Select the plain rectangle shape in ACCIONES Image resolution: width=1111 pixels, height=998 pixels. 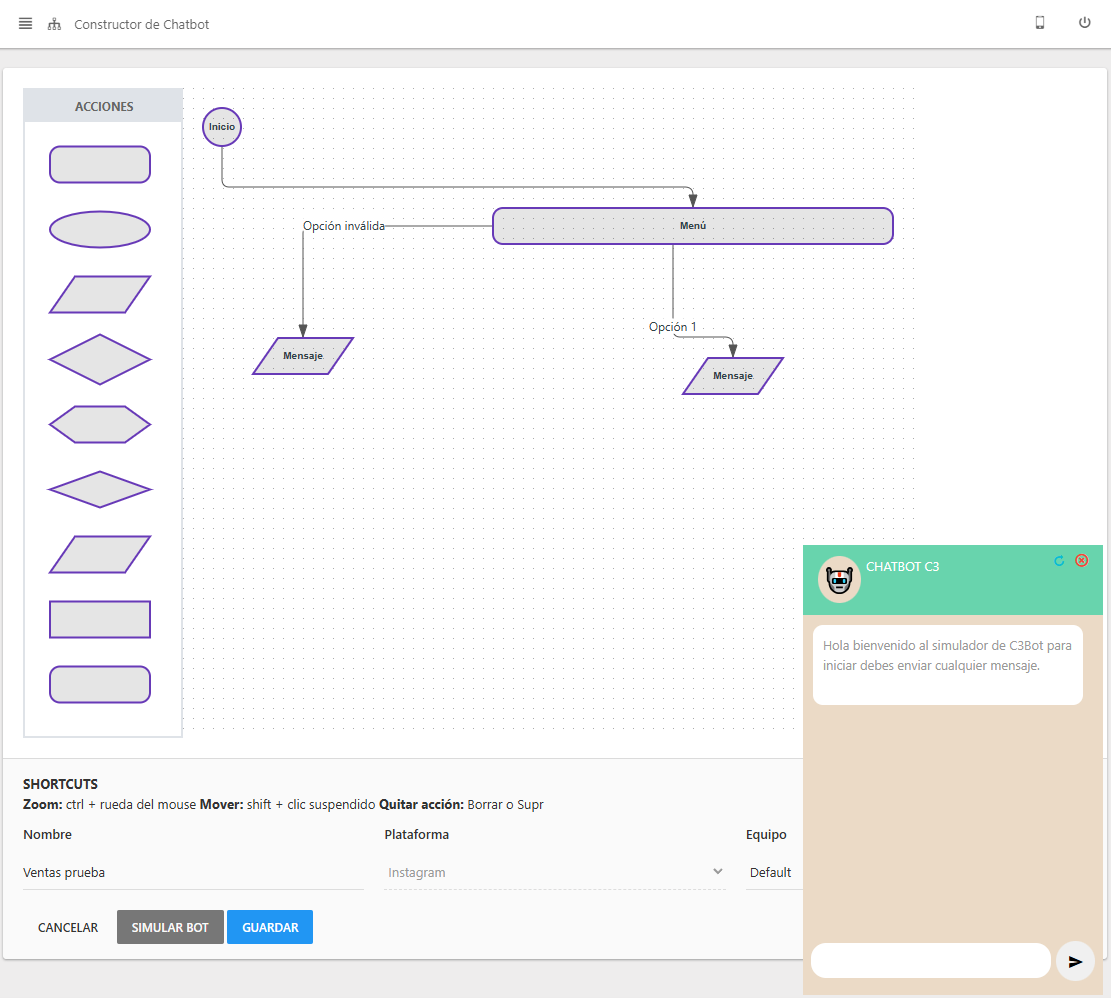click(x=100, y=619)
